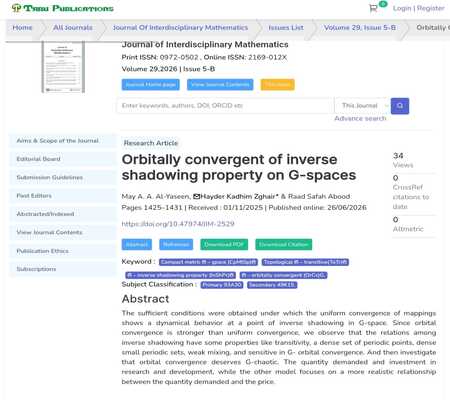The width and height of the screenshot is (450, 400).
Task: Select the Abstract button
Action: click(x=137, y=244)
